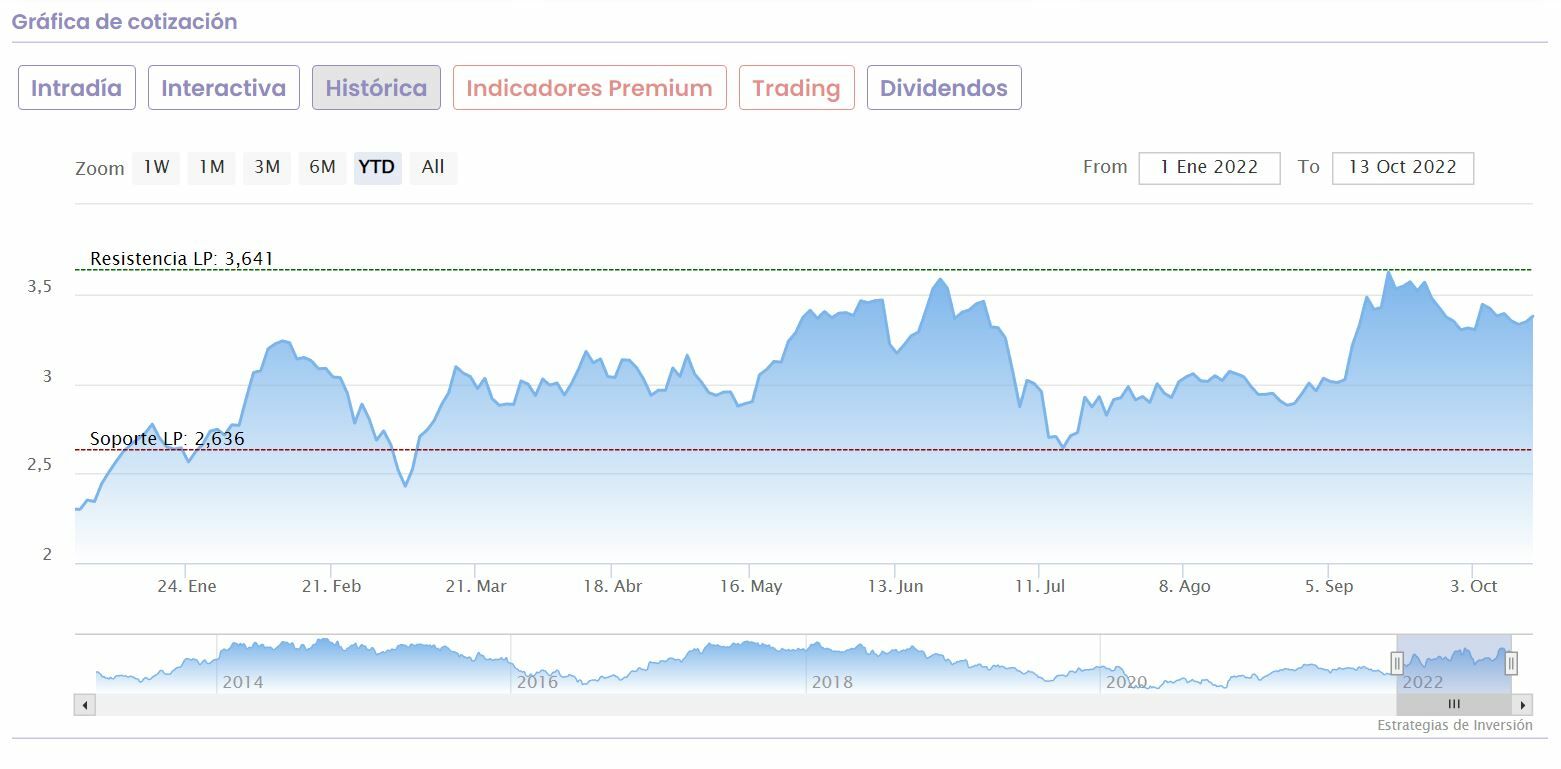The width and height of the screenshot is (1561, 769).
Task: Open the Estrategias de Inversión credit link
Action: 1454,726
